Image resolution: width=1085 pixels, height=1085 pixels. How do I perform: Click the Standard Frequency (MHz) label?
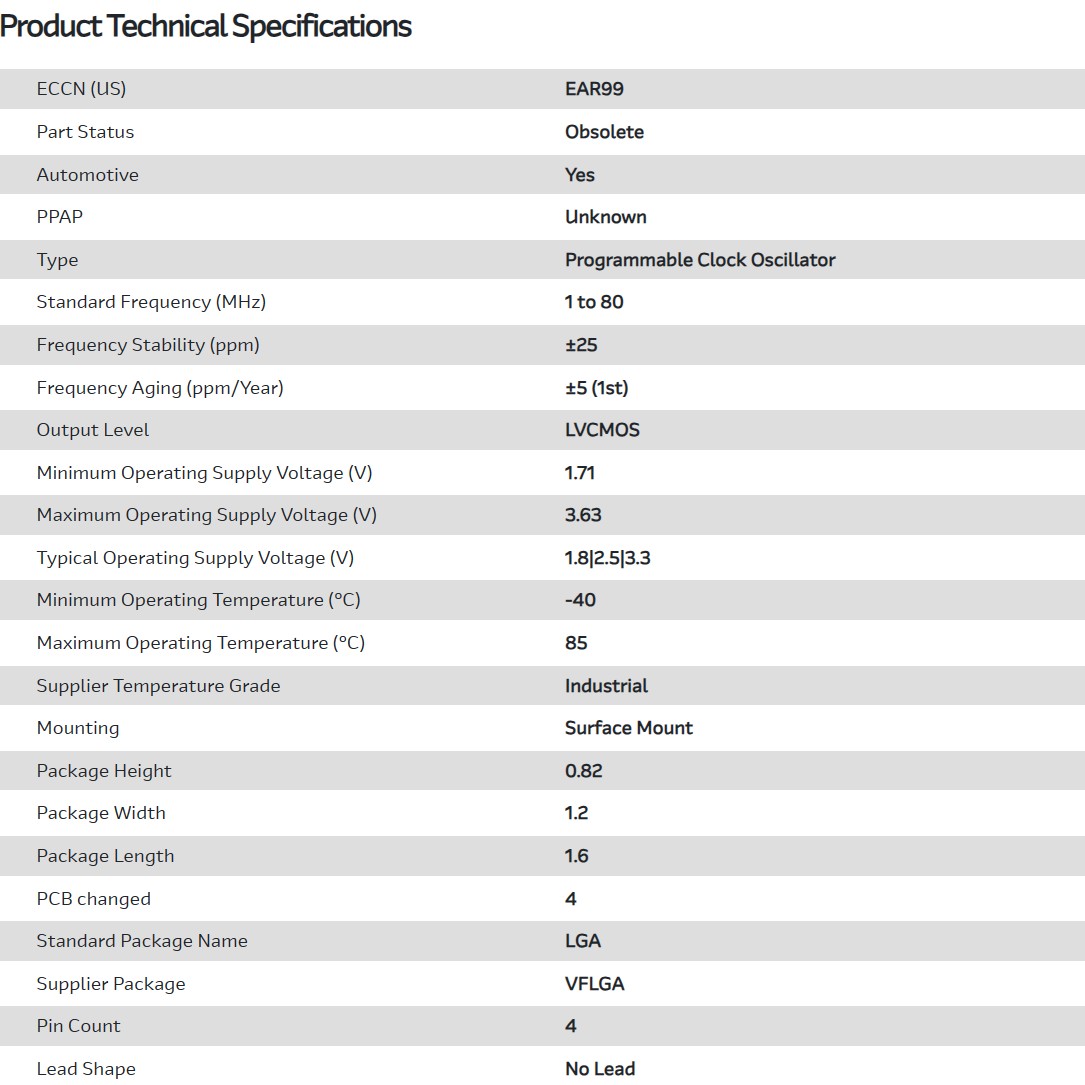(151, 302)
